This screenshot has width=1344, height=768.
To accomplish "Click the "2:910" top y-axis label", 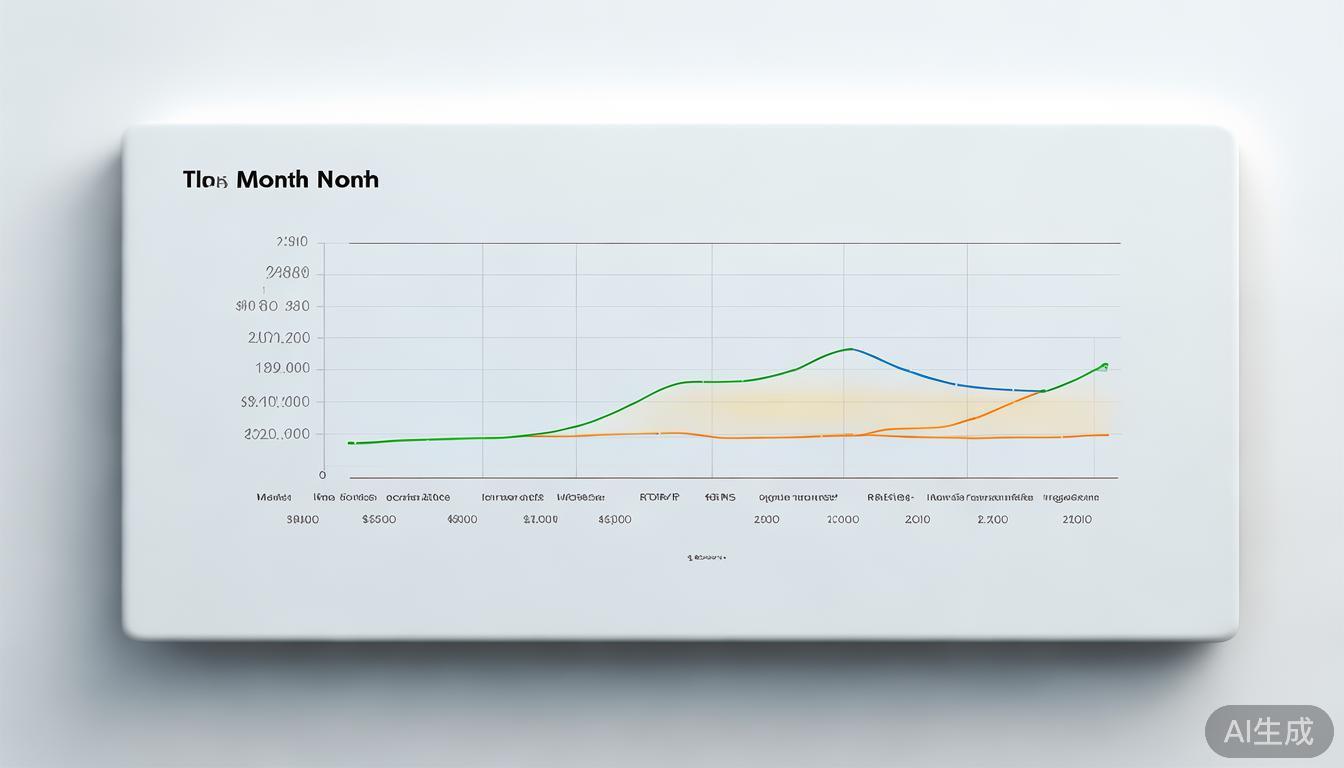I will tap(291, 242).
